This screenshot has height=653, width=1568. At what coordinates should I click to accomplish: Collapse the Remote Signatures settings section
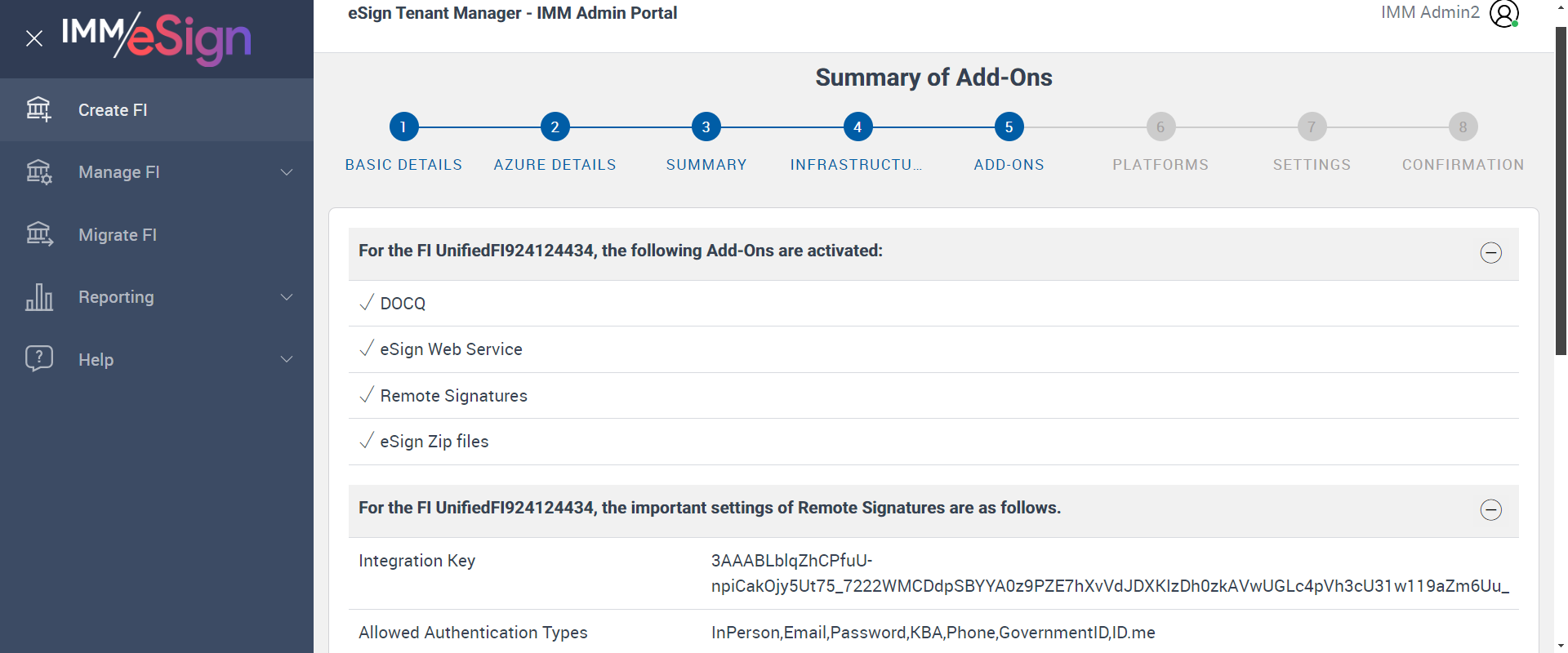coord(1490,510)
